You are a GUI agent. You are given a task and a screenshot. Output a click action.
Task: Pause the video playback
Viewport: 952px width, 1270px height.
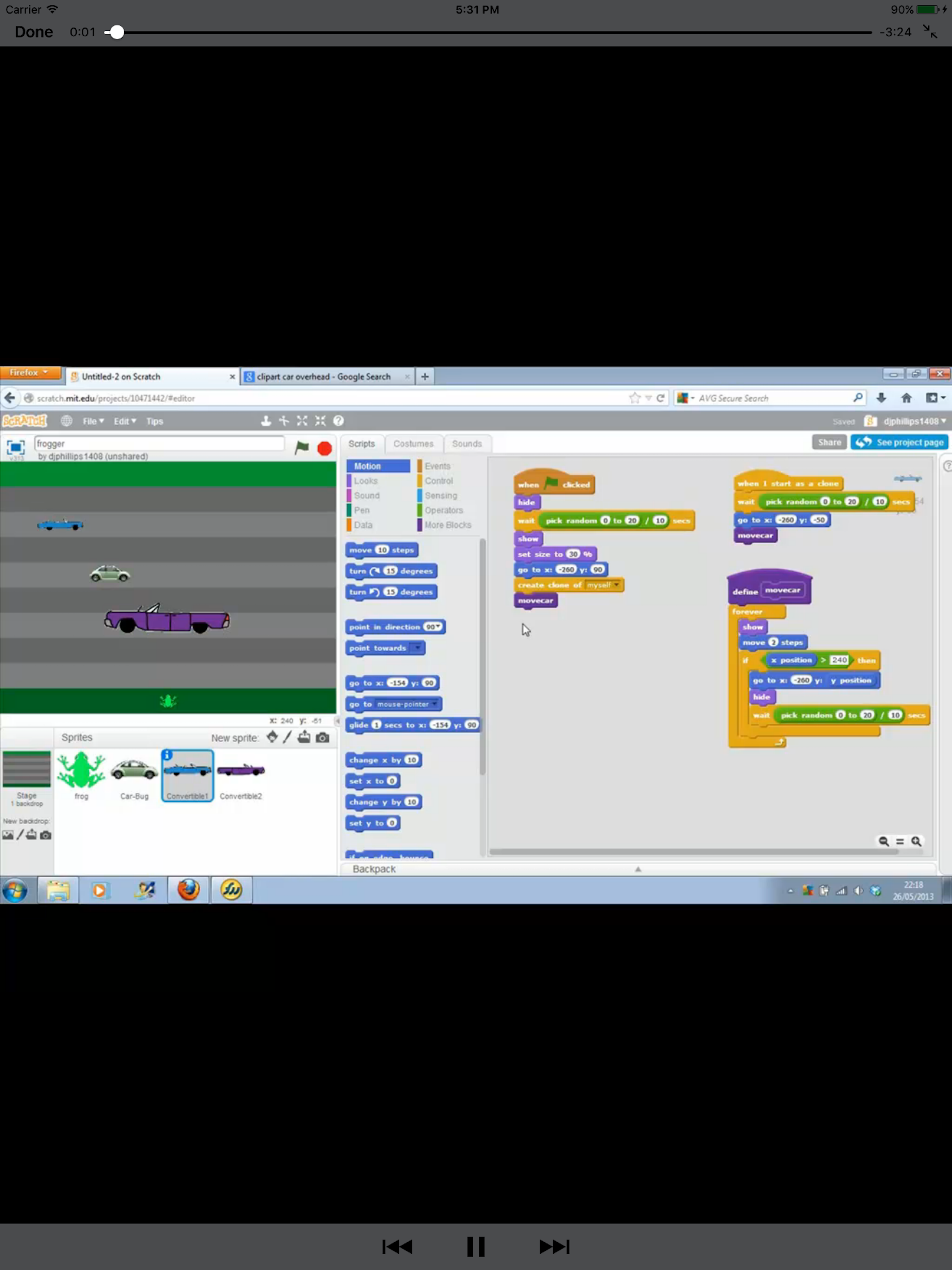click(476, 1246)
